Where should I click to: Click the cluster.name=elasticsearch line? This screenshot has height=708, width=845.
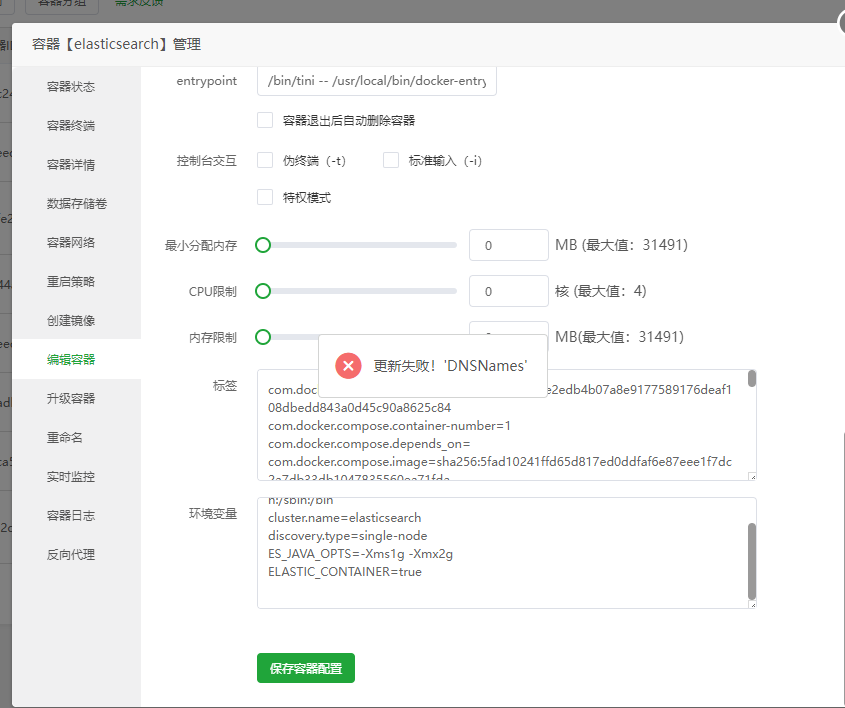tap(345, 518)
